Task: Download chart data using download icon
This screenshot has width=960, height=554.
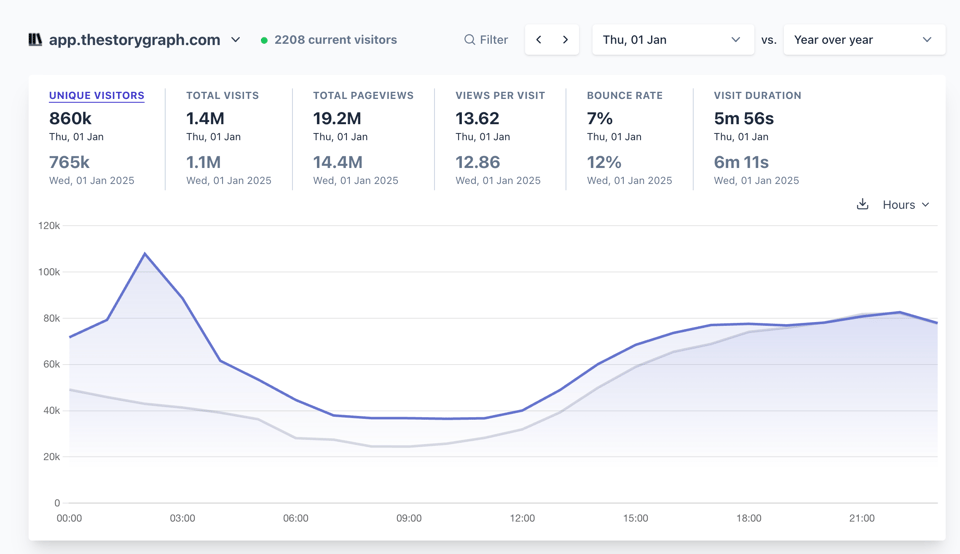Action: [862, 204]
